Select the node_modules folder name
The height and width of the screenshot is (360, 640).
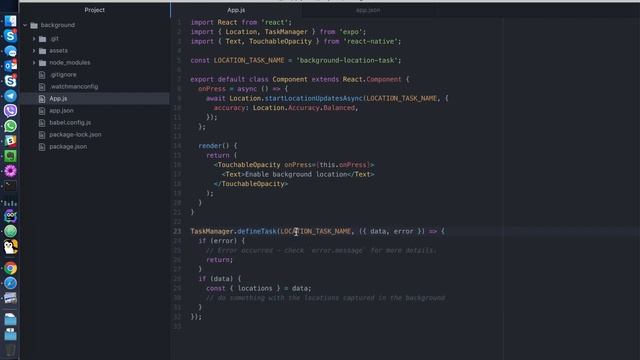pyautogui.click(x=70, y=63)
